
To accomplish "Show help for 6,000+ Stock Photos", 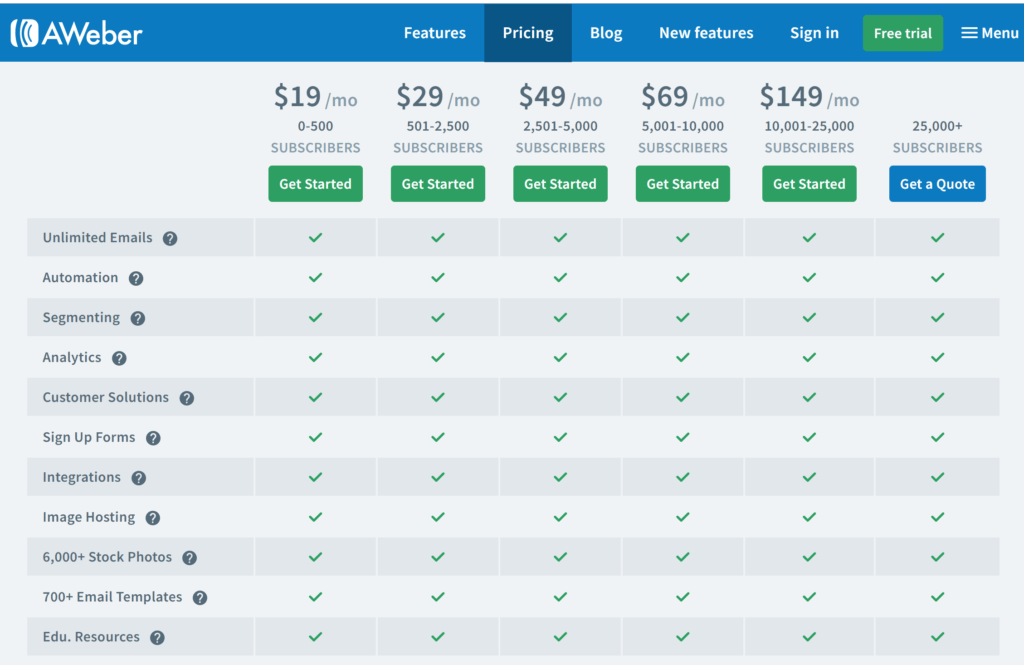I will (189, 557).
